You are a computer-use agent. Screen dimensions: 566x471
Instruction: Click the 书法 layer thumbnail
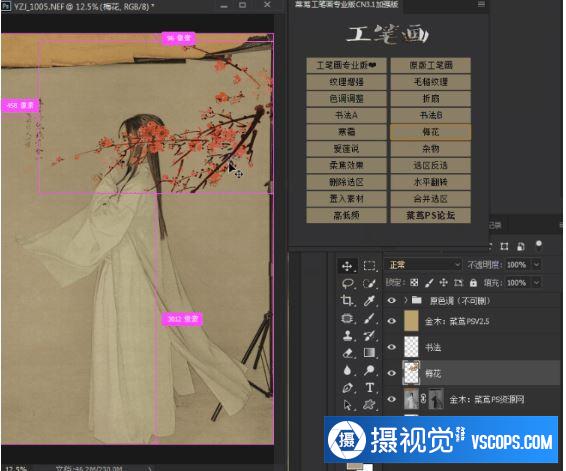(x=411, y=347)
